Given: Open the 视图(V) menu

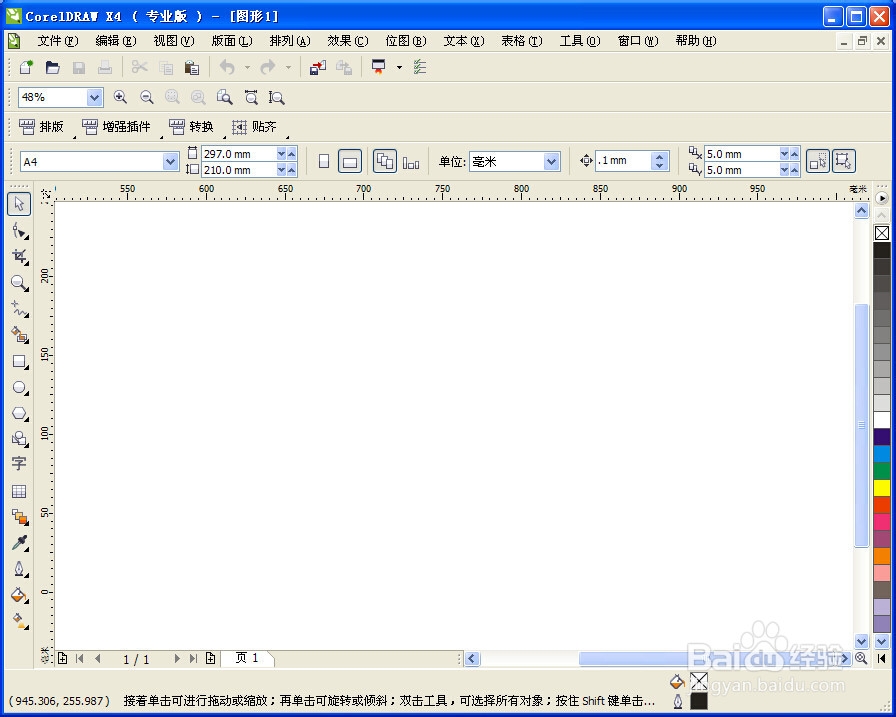Looking at the screenshot, I should [174, 41].
